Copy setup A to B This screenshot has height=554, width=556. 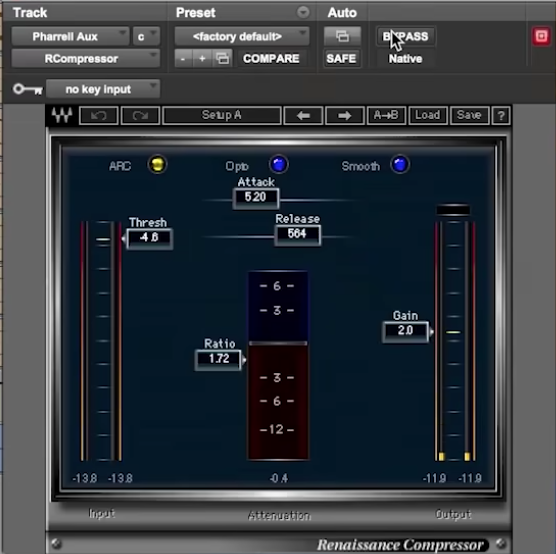coord(386,115)
